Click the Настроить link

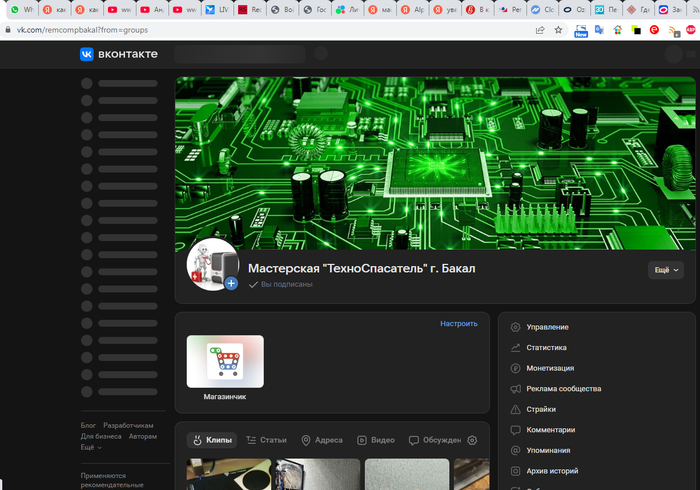click(458, 324)
